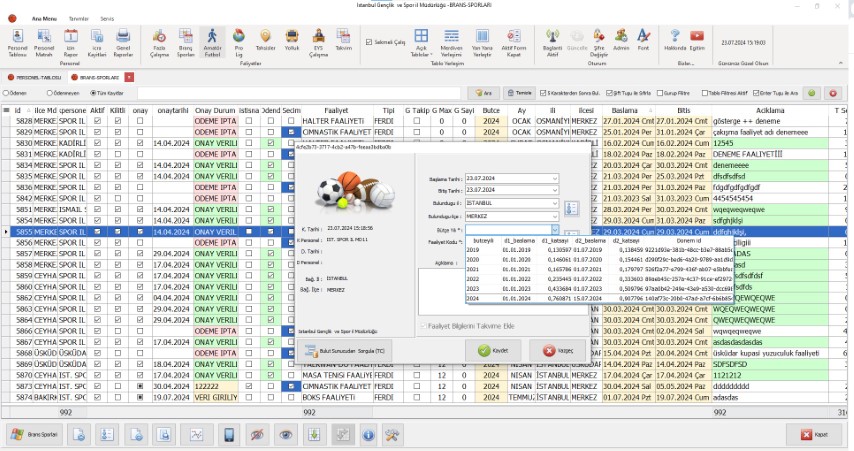Expand the Başlama Tarihi date dropdown

coord(555,178)
